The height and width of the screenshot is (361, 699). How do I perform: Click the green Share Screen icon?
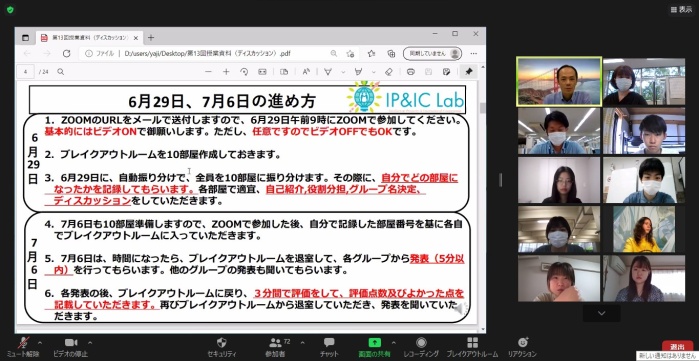(374, 343)
